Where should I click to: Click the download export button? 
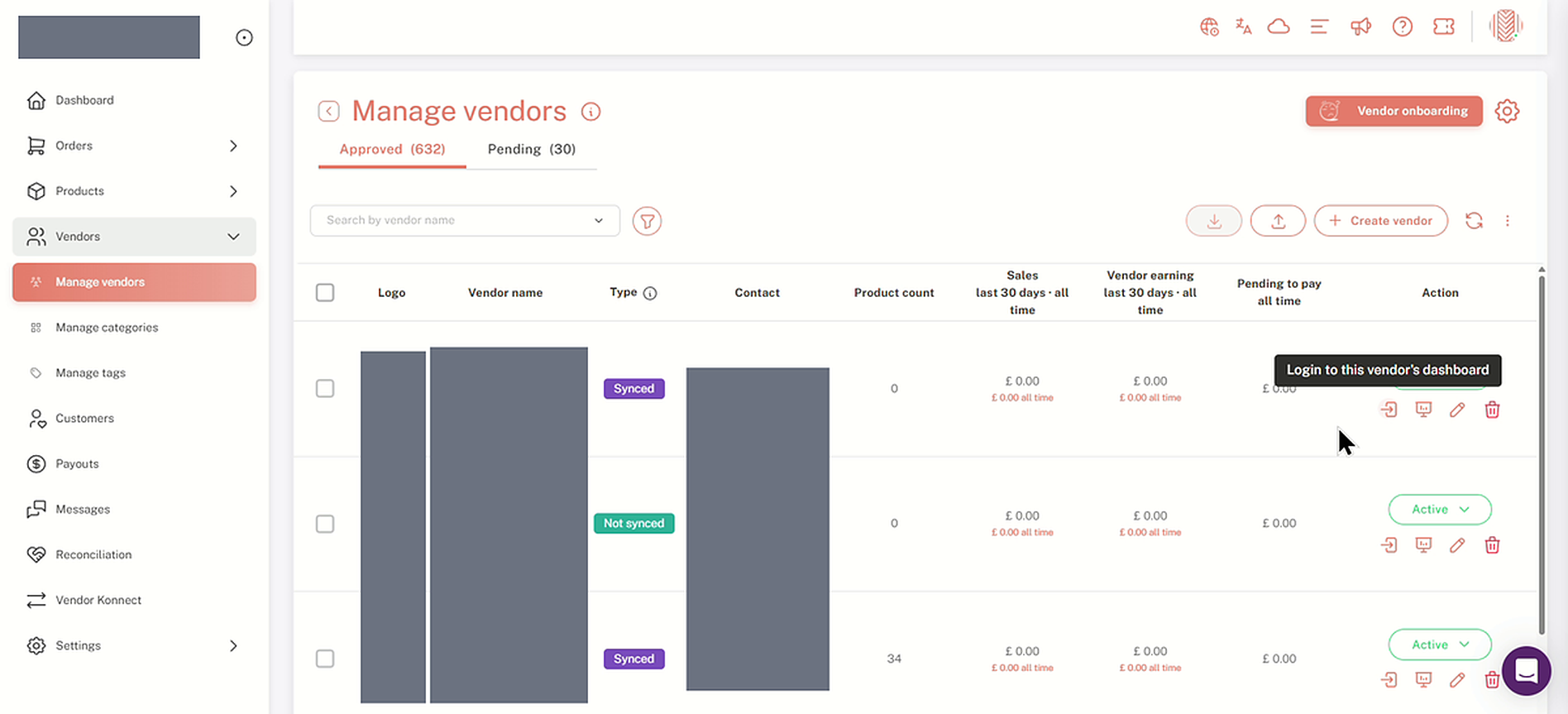[1214, 221]
